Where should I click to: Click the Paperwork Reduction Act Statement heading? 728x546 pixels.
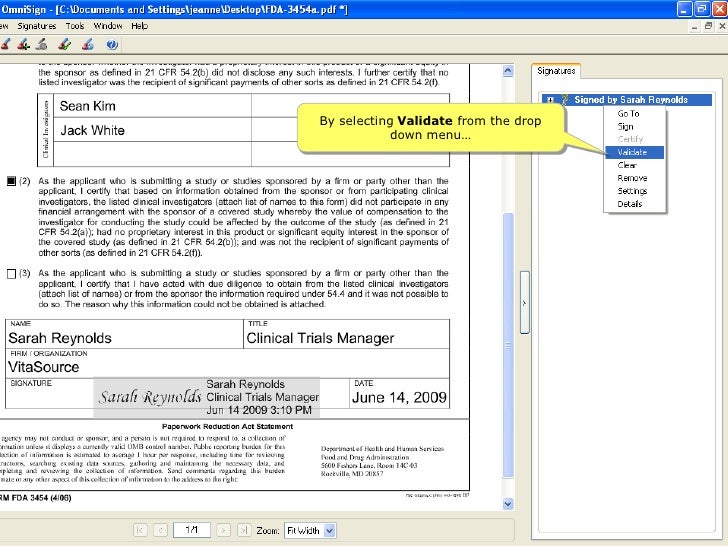(228, 426)
